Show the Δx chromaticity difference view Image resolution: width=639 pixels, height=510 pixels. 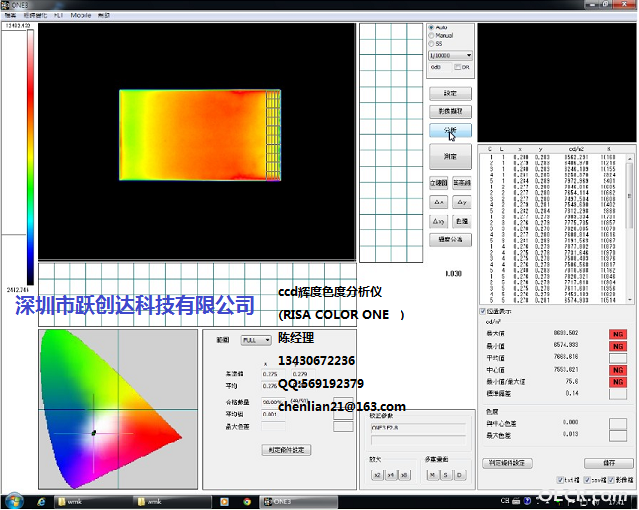(x=439, y=202)
